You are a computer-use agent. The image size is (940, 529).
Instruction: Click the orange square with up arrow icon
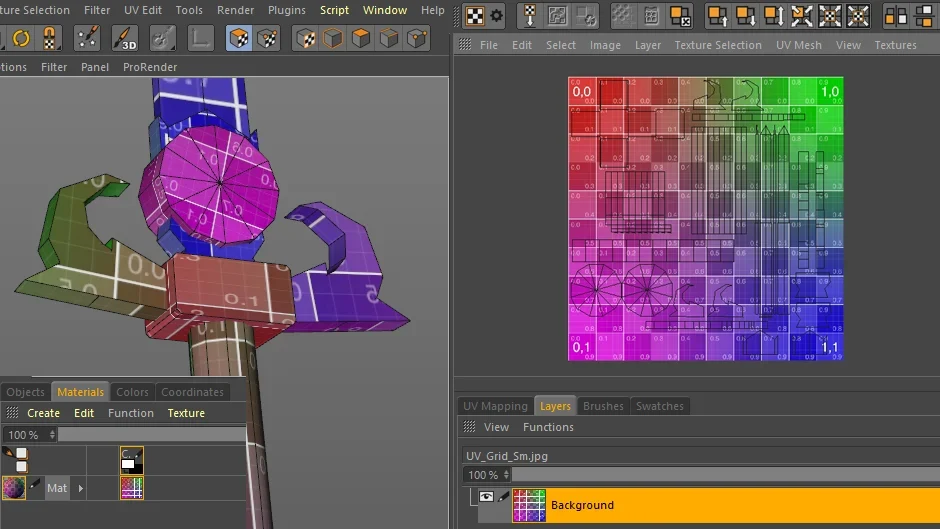pos(717,16)
